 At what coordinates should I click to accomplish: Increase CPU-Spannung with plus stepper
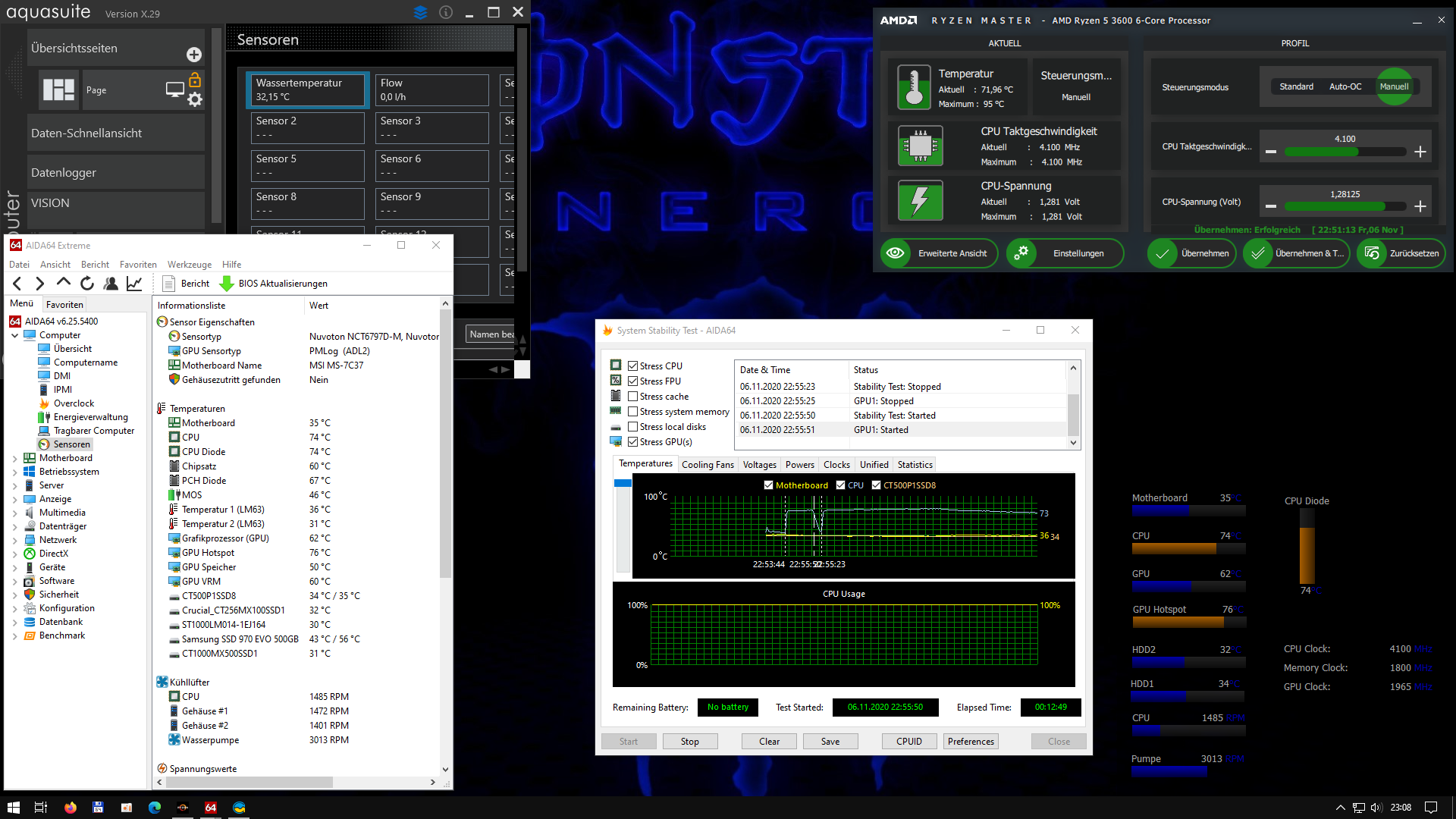click(x=1420, y=206)
